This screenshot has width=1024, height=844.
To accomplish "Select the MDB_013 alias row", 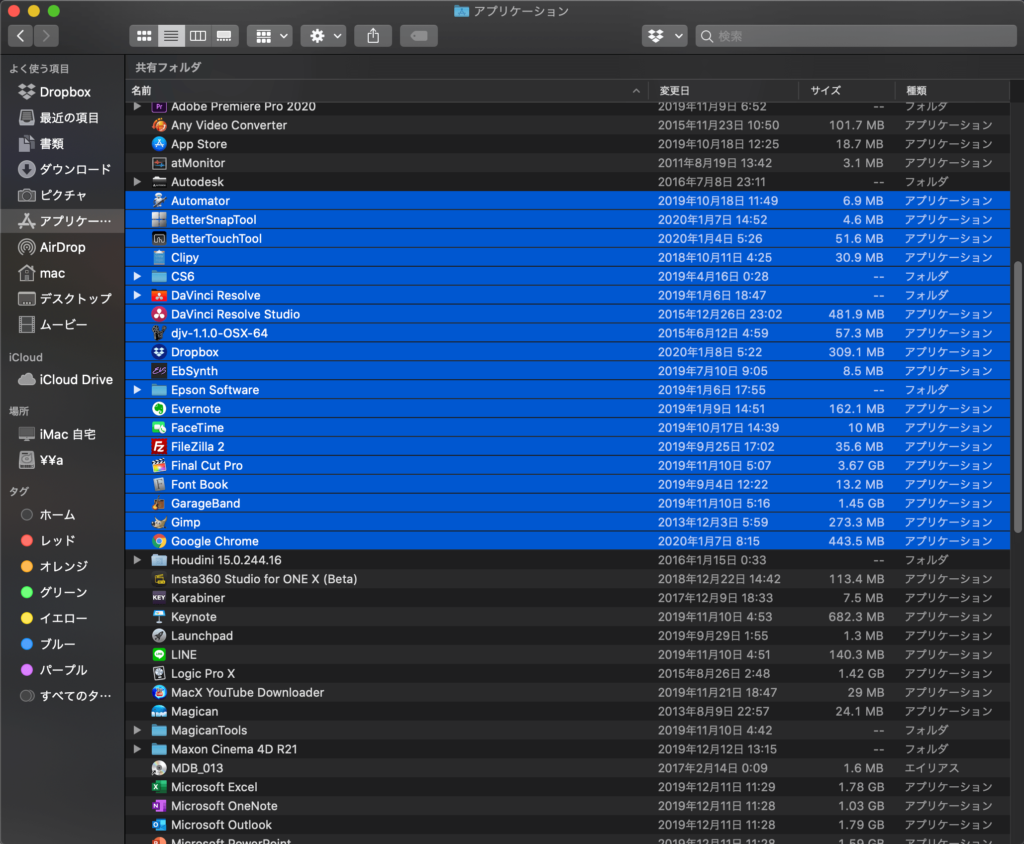I will (x=568, y=768).
